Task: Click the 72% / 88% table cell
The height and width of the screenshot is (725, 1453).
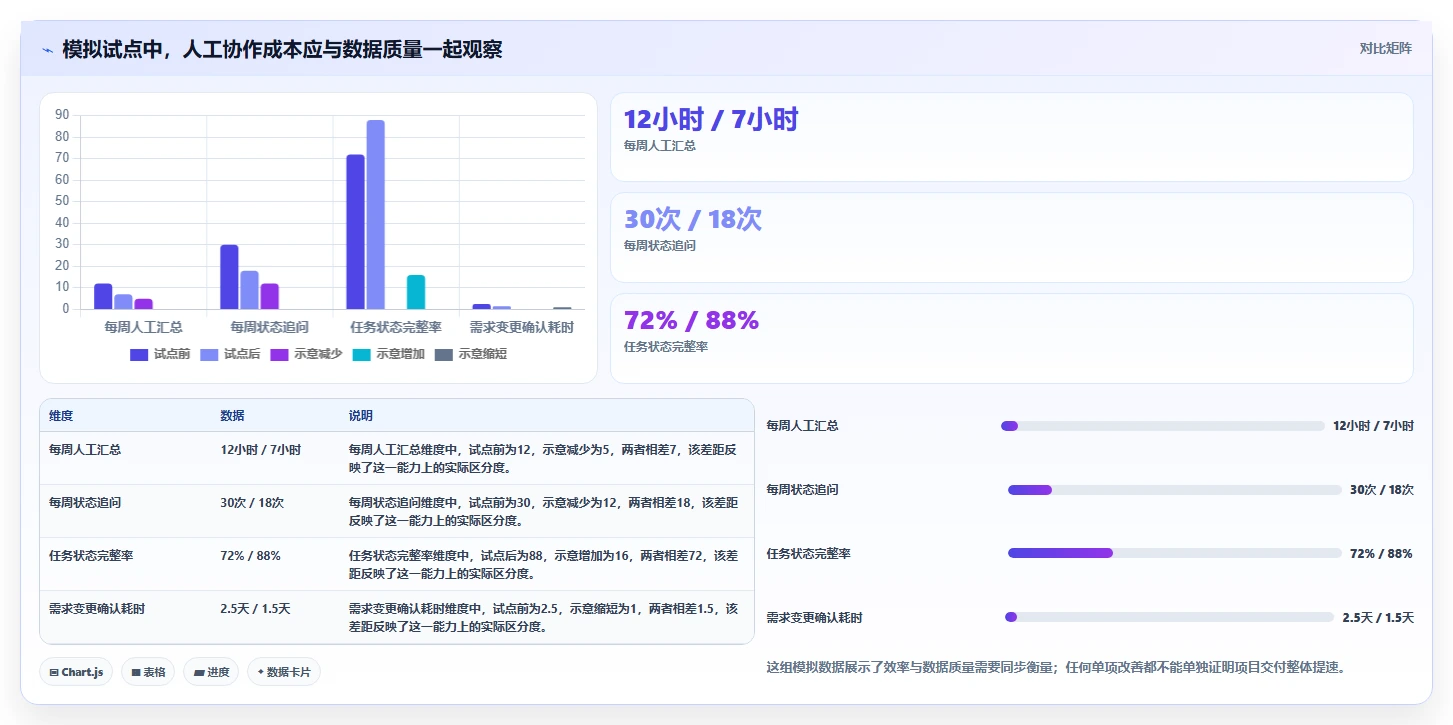Action: (250, 556)
